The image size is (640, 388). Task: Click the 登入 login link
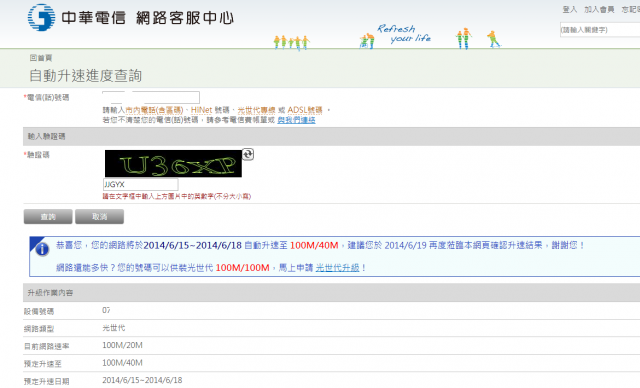pos(569,9)
